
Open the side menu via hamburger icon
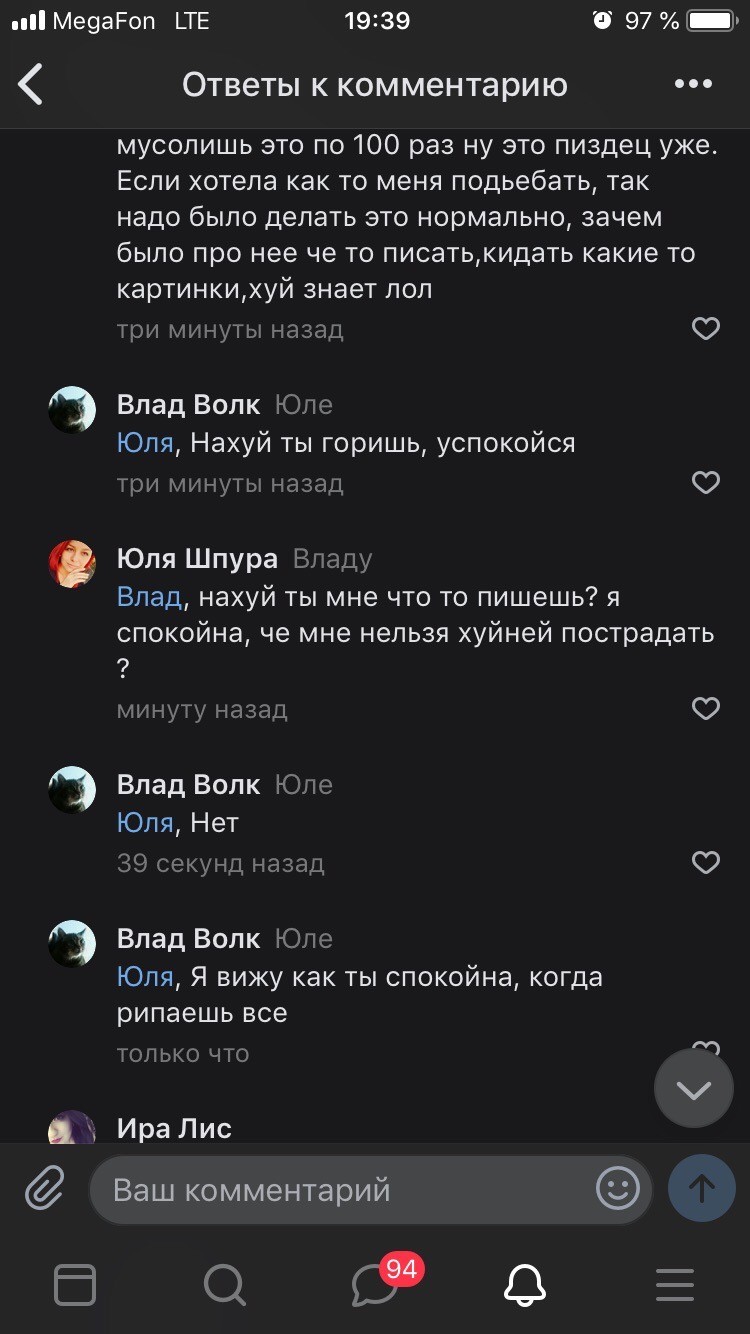[675, 1286]
